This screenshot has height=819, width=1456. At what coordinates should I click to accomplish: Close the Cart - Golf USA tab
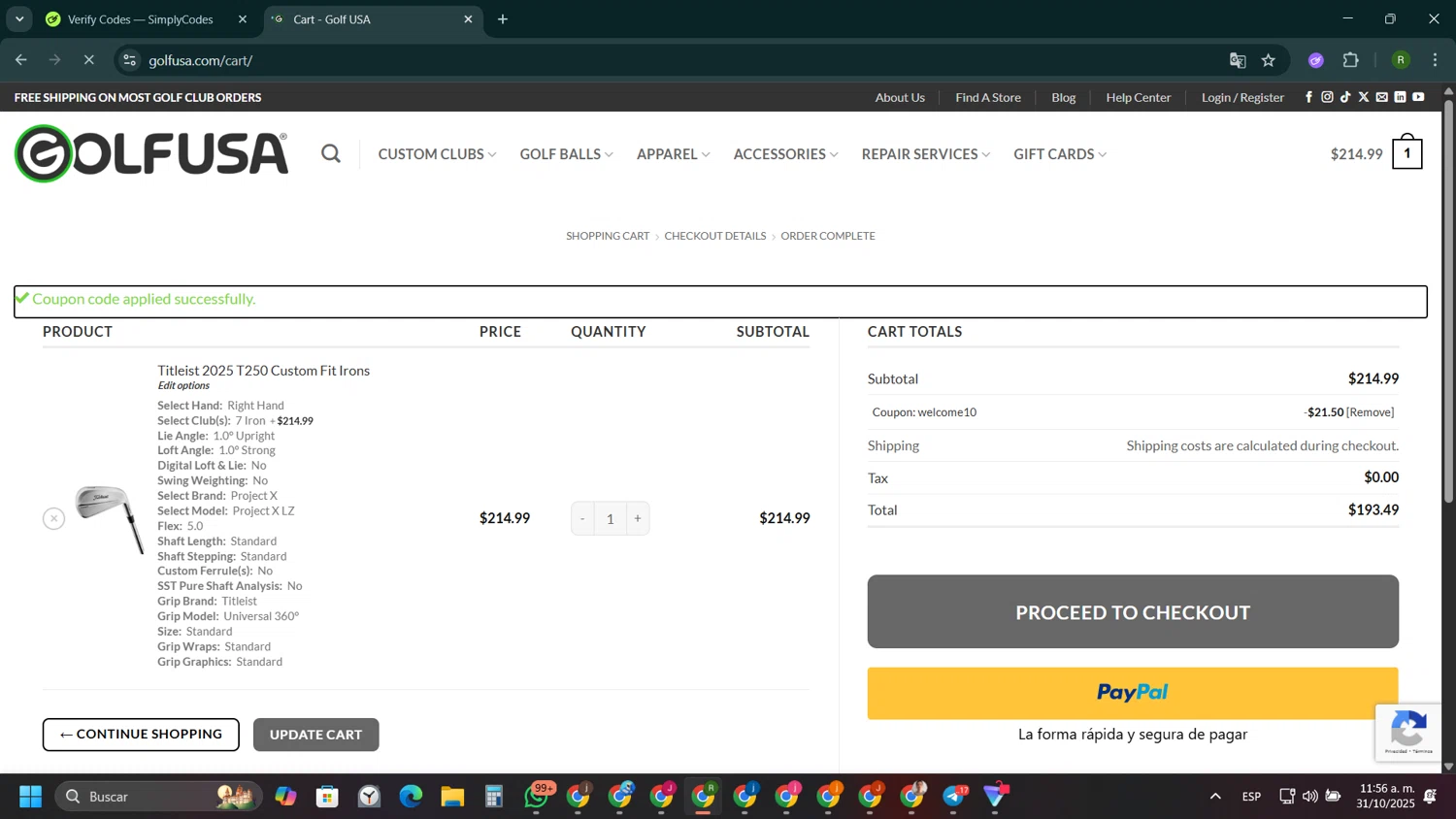(468, 19)
